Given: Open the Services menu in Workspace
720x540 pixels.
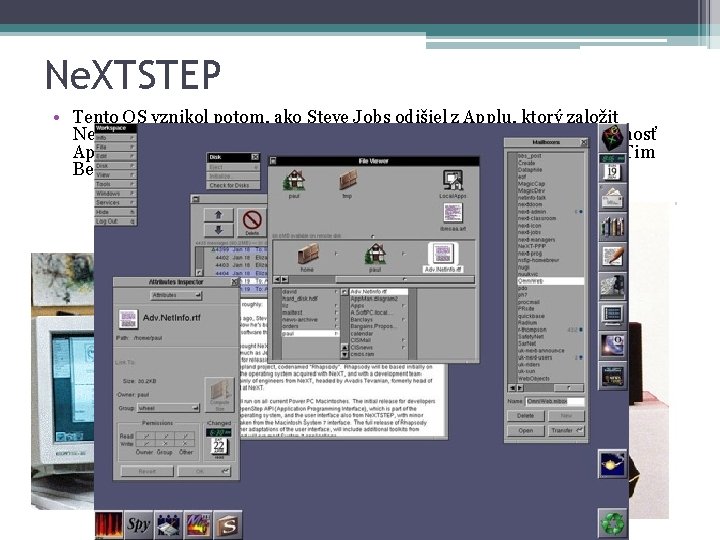Looking at the screenshot, I should [115, 202].
